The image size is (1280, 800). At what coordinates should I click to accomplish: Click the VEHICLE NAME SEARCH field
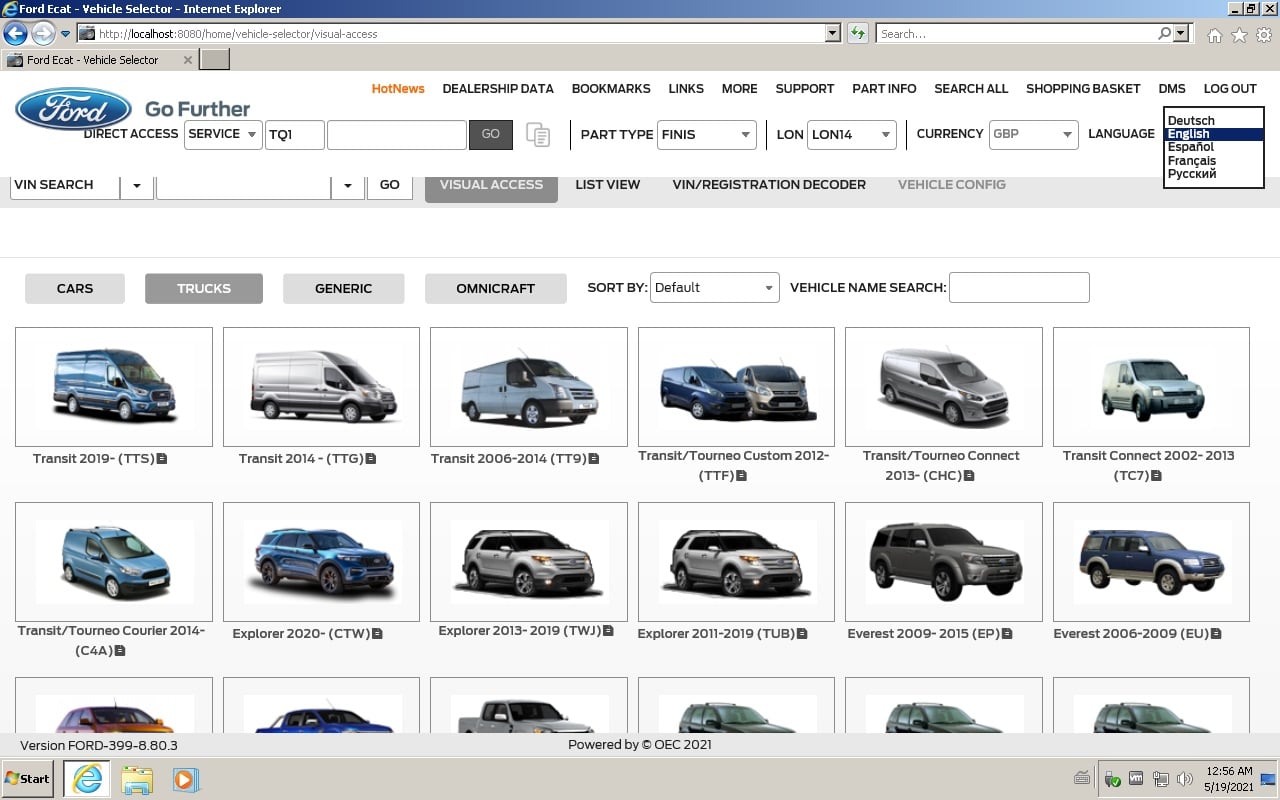point(1019,287)
